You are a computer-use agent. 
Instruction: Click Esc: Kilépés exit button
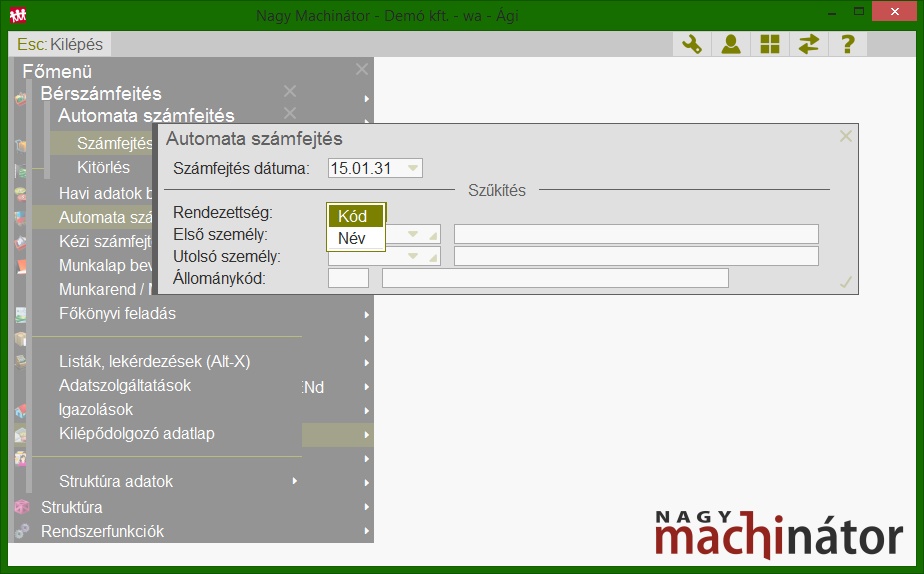(60, 44)
